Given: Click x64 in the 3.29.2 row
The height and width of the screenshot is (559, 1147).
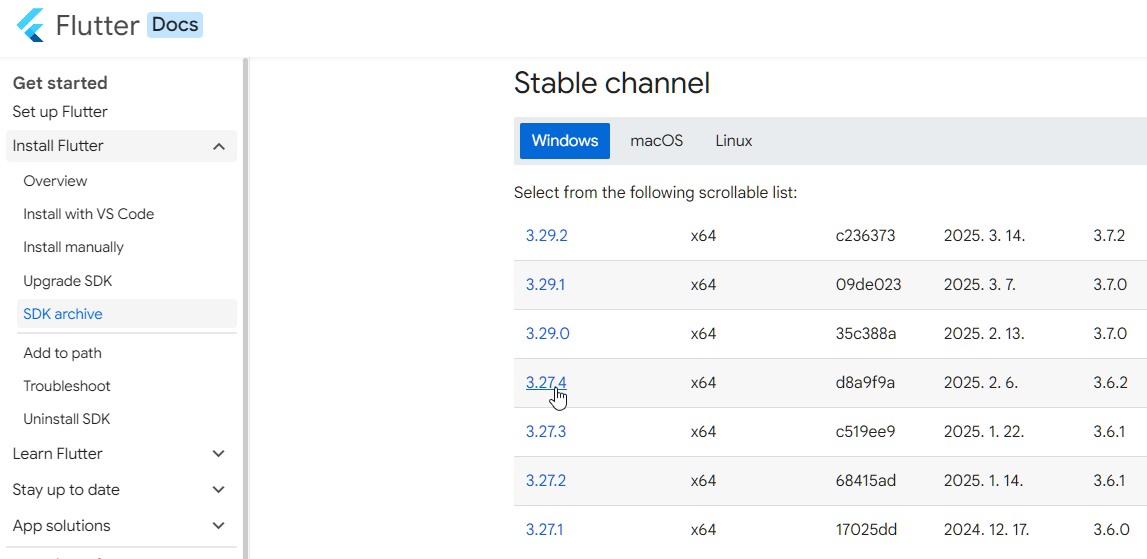Looking at the screenshot, I should point(703,236).
